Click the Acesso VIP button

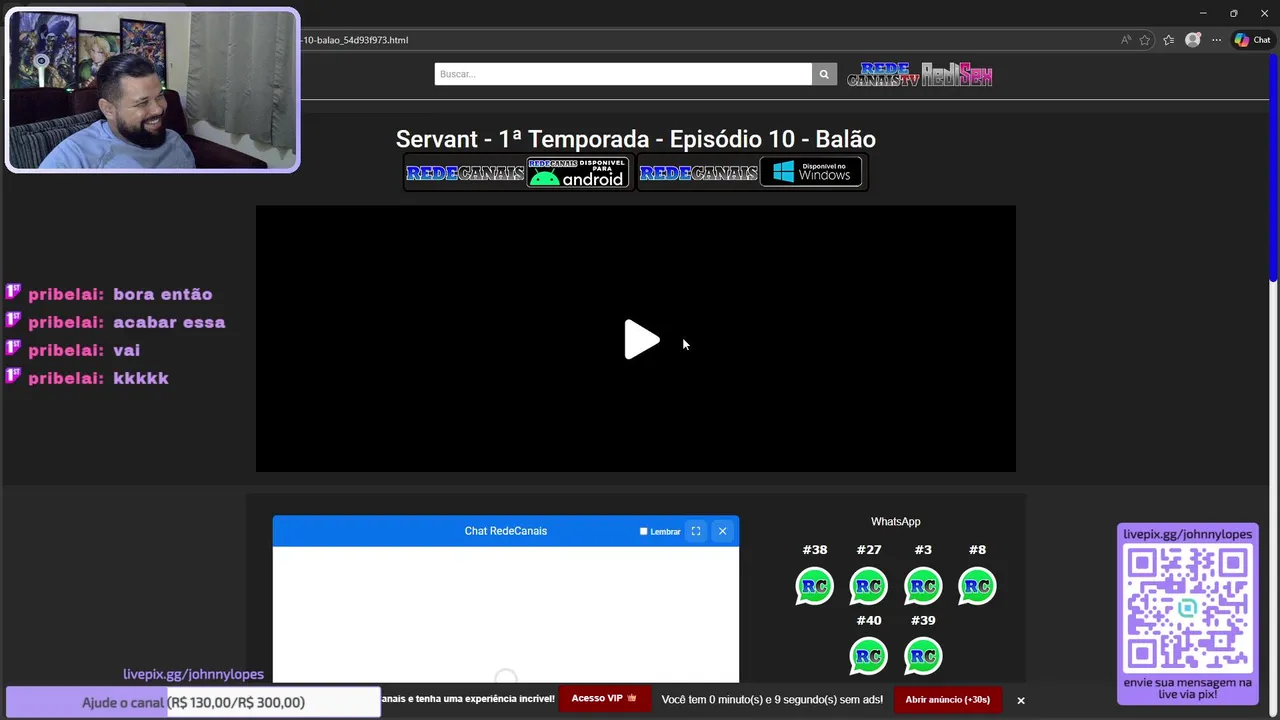pos(604,699)
